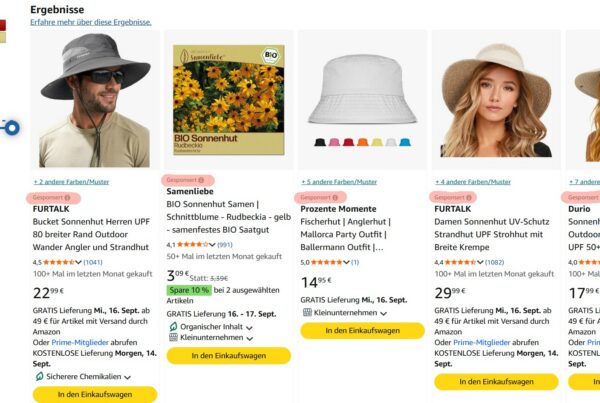Select the pink bucket hat color swatch
Image resolution: width=600 pixels, height=403 pixels.
click(x=334, y=142)
